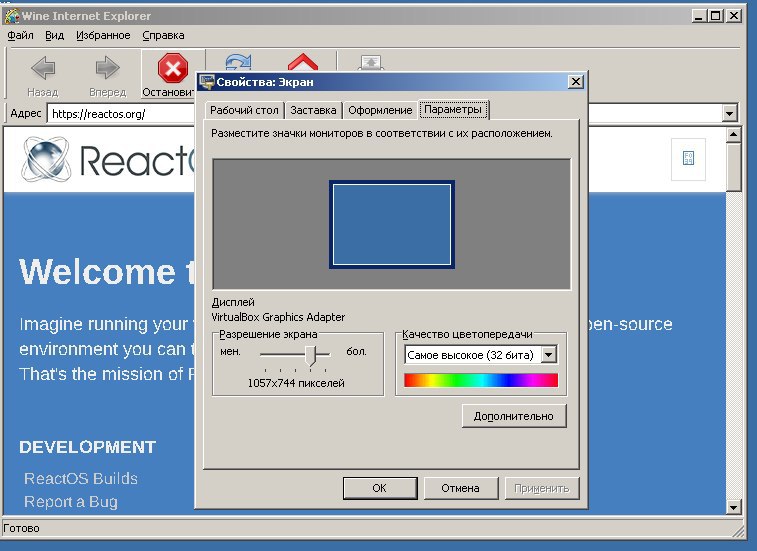The width and height of the screenshot is (757, 551).
Task: Click the Самое высокое (32 бита) combo box text
Action: point(471,355)
